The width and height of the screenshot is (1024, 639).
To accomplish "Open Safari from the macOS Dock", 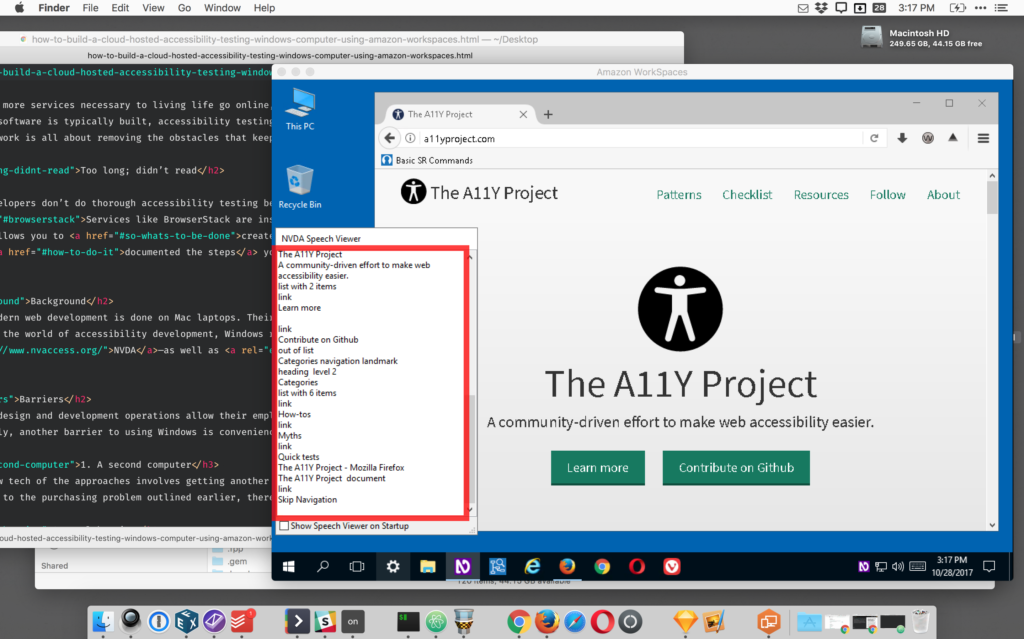I will [x=575, y=621].
